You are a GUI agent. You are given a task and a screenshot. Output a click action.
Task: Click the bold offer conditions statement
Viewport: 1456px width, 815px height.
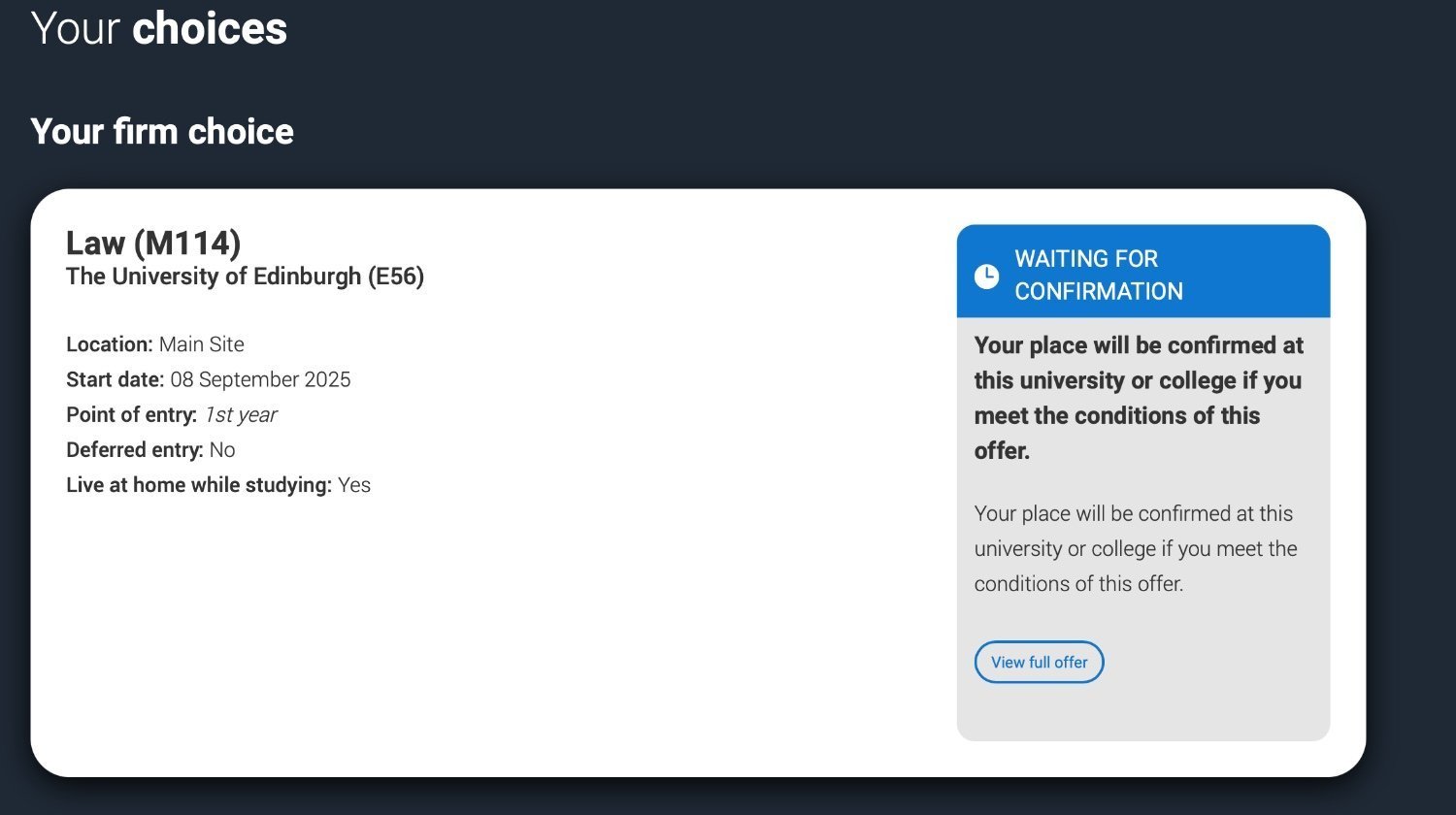pyautogui.click(x=1138, y=398)
